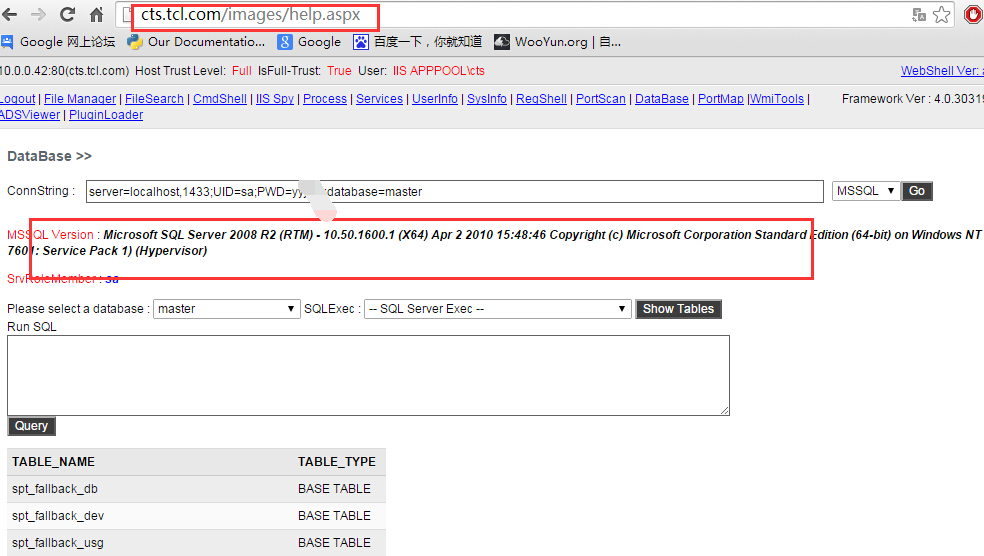
Task: Focus the address bar URL
Action: [x=251, y=14]
